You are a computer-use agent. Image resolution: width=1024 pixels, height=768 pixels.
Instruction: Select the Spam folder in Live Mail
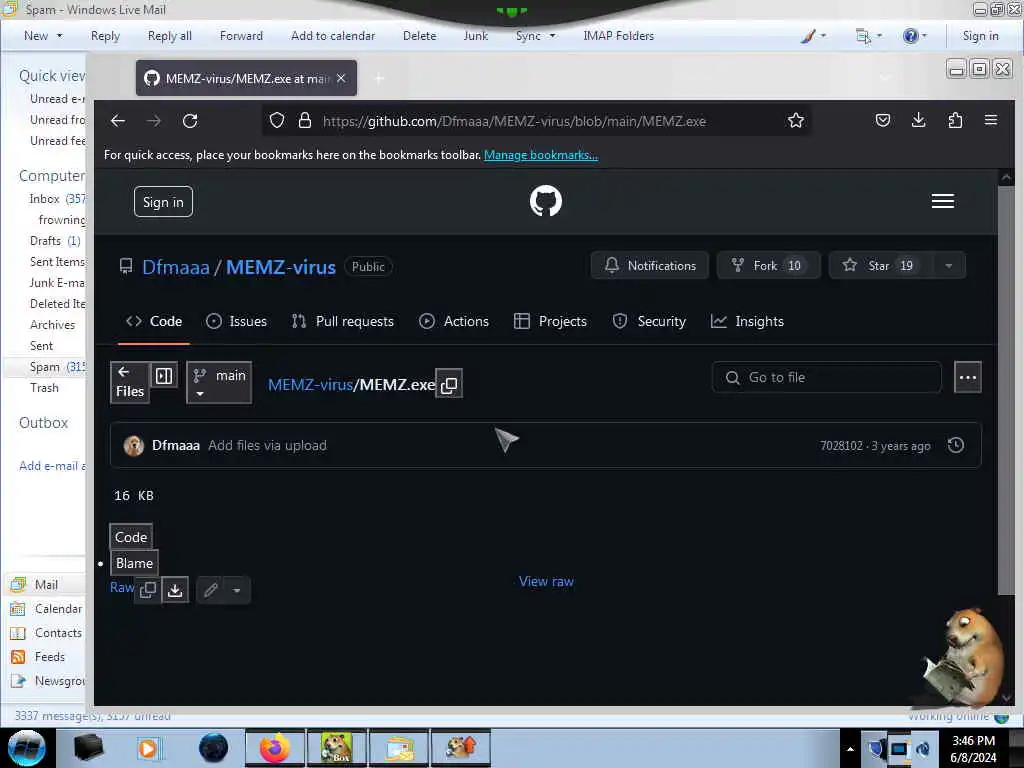tap(44, 367)
